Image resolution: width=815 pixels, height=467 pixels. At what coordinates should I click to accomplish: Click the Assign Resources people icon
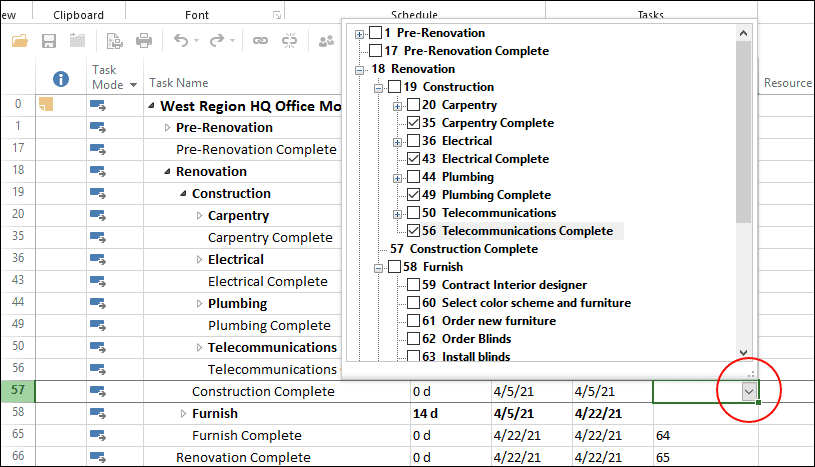(x=326, y=41)
